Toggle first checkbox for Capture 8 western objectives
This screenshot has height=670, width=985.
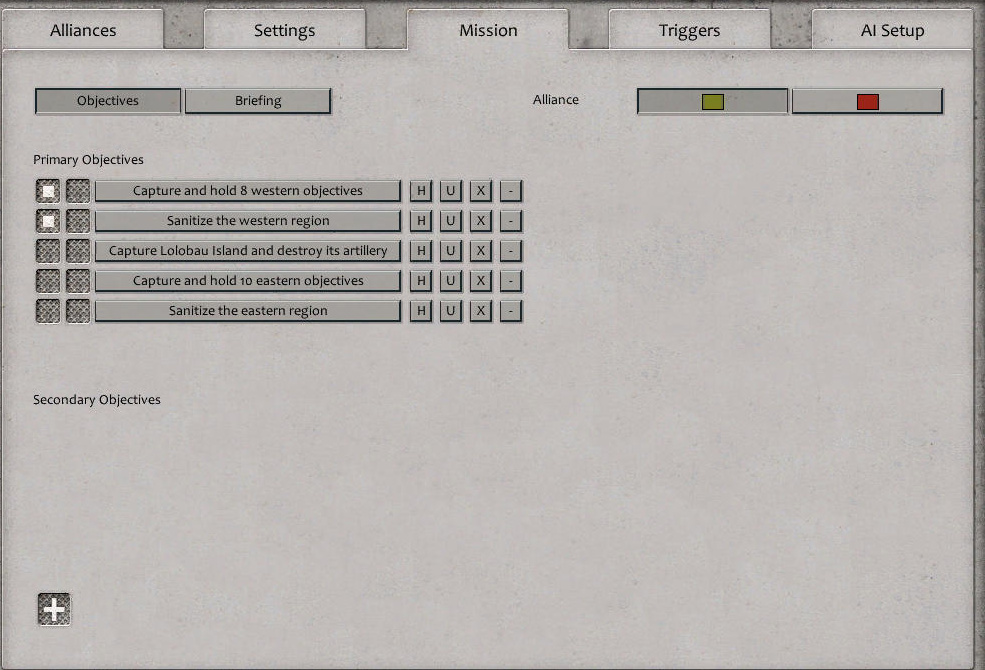click(48, 191)
